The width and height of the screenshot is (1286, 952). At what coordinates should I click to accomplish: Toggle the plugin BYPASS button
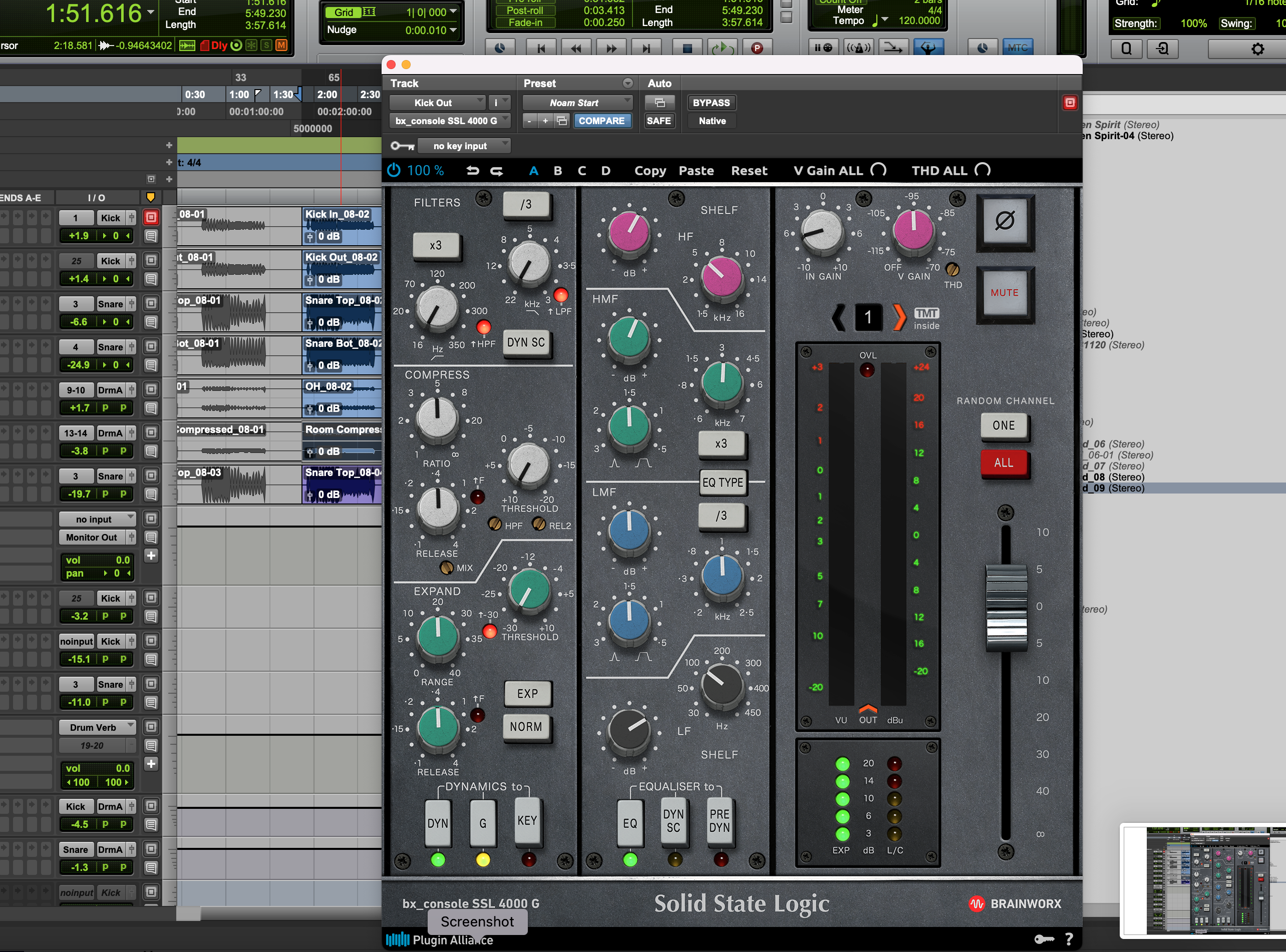[711, 103]
